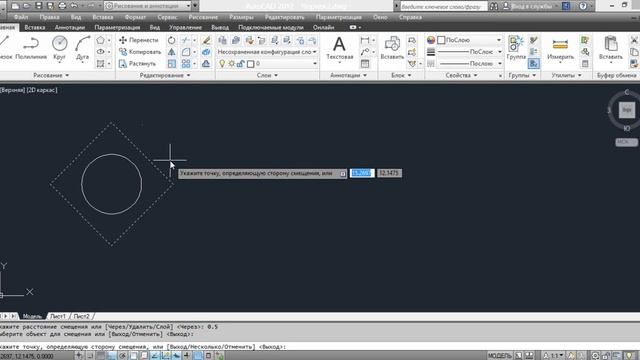Click the command line prompt input
Viewport: 640px width, 360px height.
(320, 347)
